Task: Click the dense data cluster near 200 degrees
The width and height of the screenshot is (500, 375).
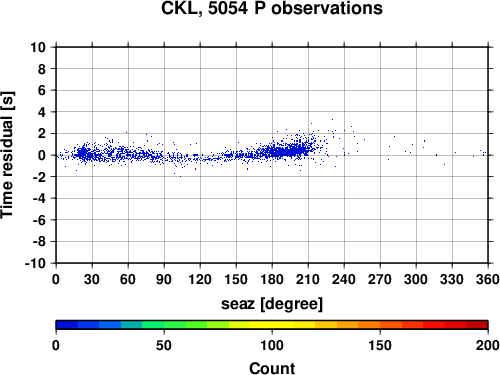Action: (293, 151)
